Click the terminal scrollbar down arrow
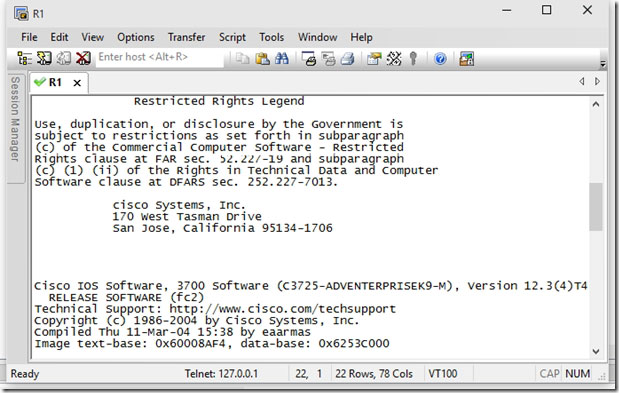The image size is (619, 393). pyautogui.click(x=596, y=351)
